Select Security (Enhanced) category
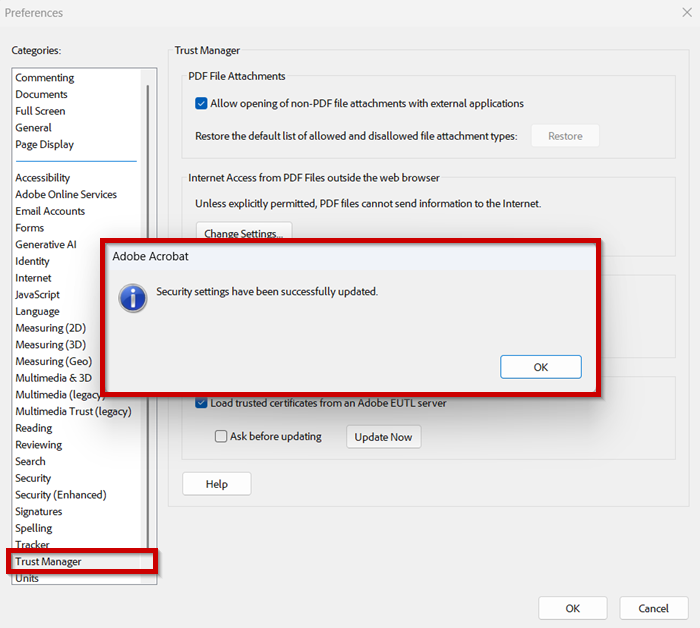Image resolution: width=700 pixels, height=628 pixels. coord(60,495)
